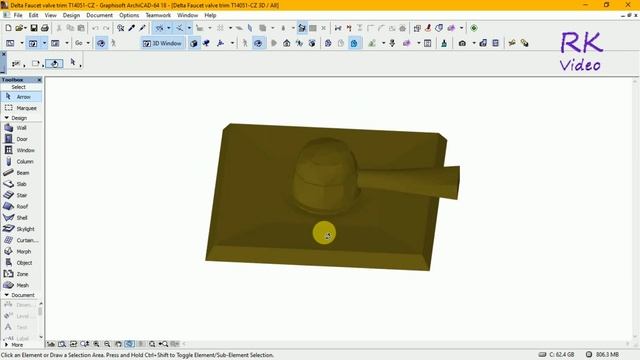Open the Teamwork menu

[158, 15]
